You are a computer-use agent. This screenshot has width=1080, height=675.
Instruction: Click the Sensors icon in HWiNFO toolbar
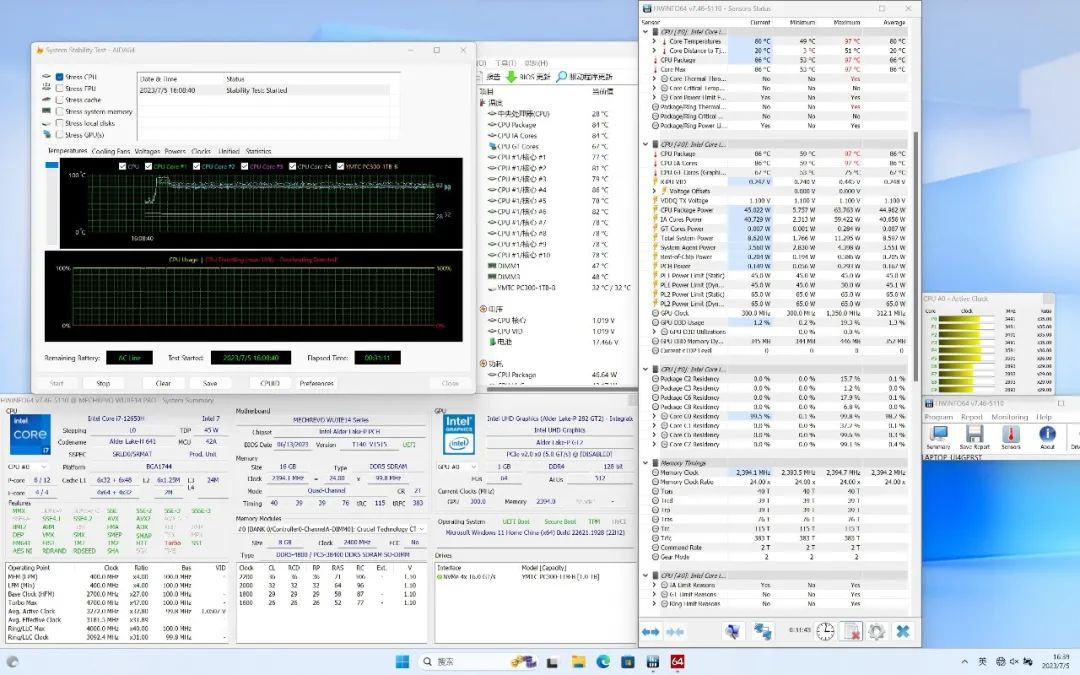pos(1010,434)
